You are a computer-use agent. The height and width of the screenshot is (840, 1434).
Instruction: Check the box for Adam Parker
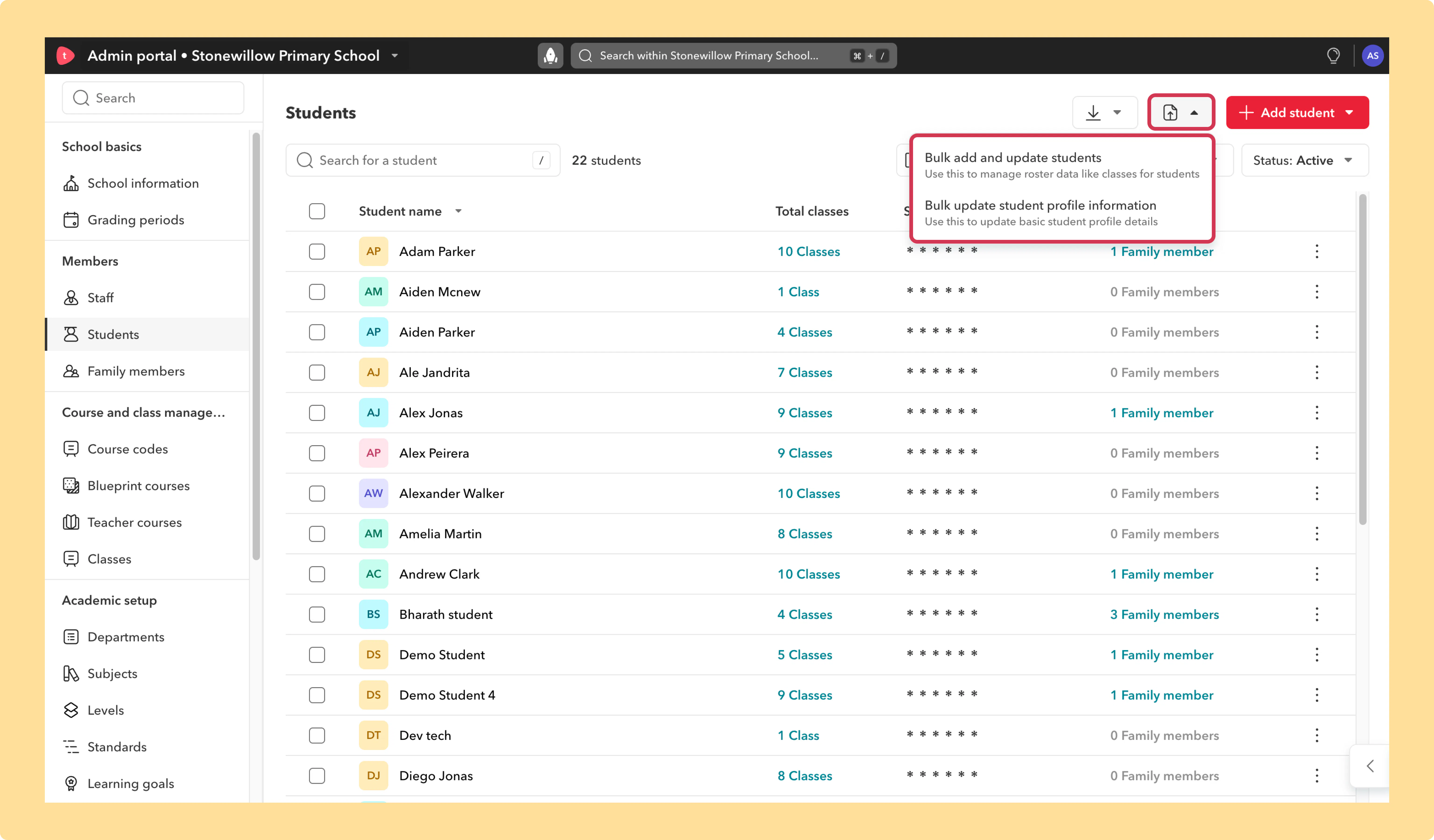tap(317, 251)
